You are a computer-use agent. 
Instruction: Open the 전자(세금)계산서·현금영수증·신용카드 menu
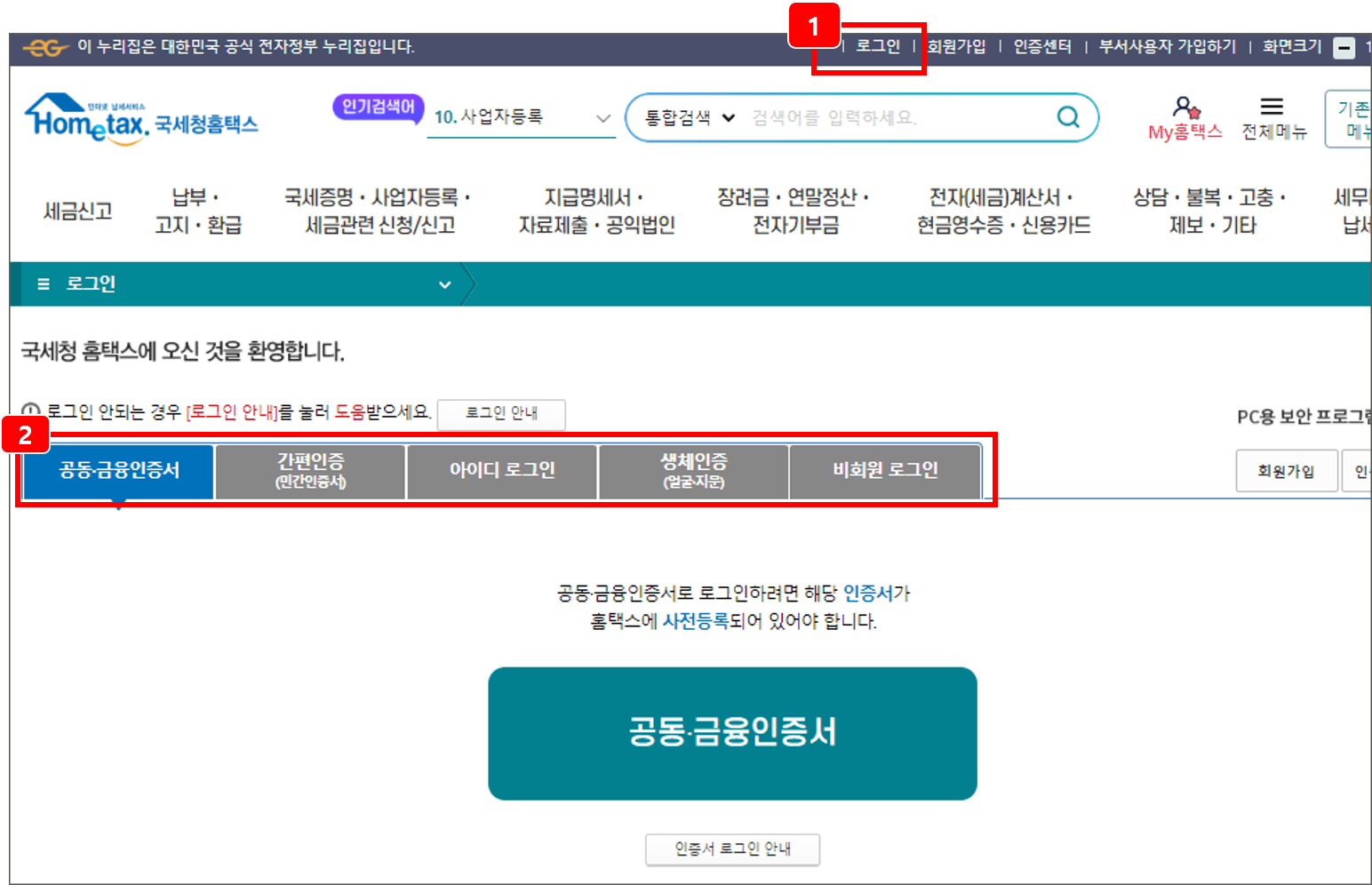[1003, 211]
